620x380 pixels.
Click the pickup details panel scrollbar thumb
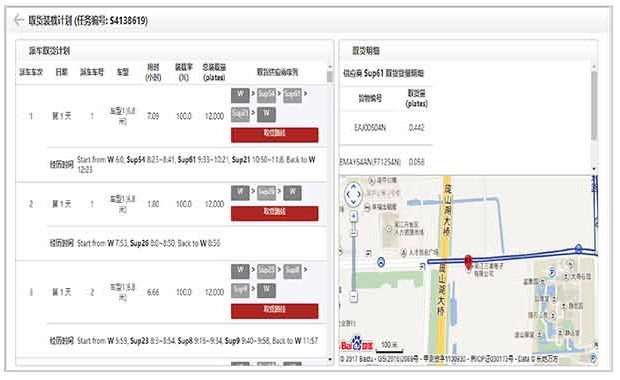(x=594, y=106)
